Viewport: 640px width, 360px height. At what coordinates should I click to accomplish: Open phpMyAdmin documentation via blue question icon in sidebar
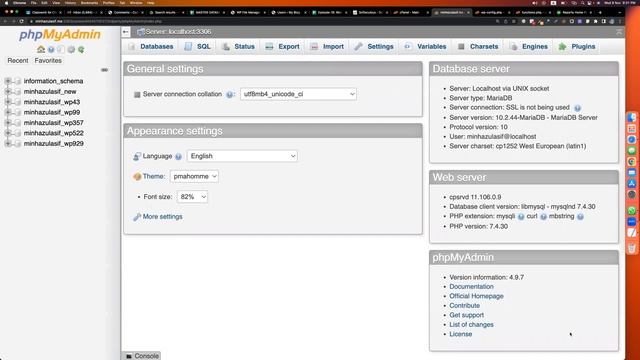[51, 49]
